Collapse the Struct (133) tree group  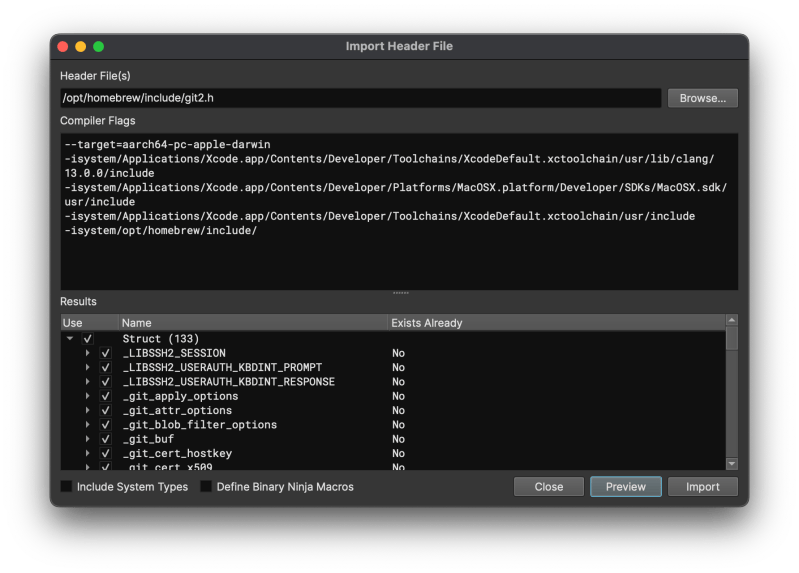pos(70,338)
